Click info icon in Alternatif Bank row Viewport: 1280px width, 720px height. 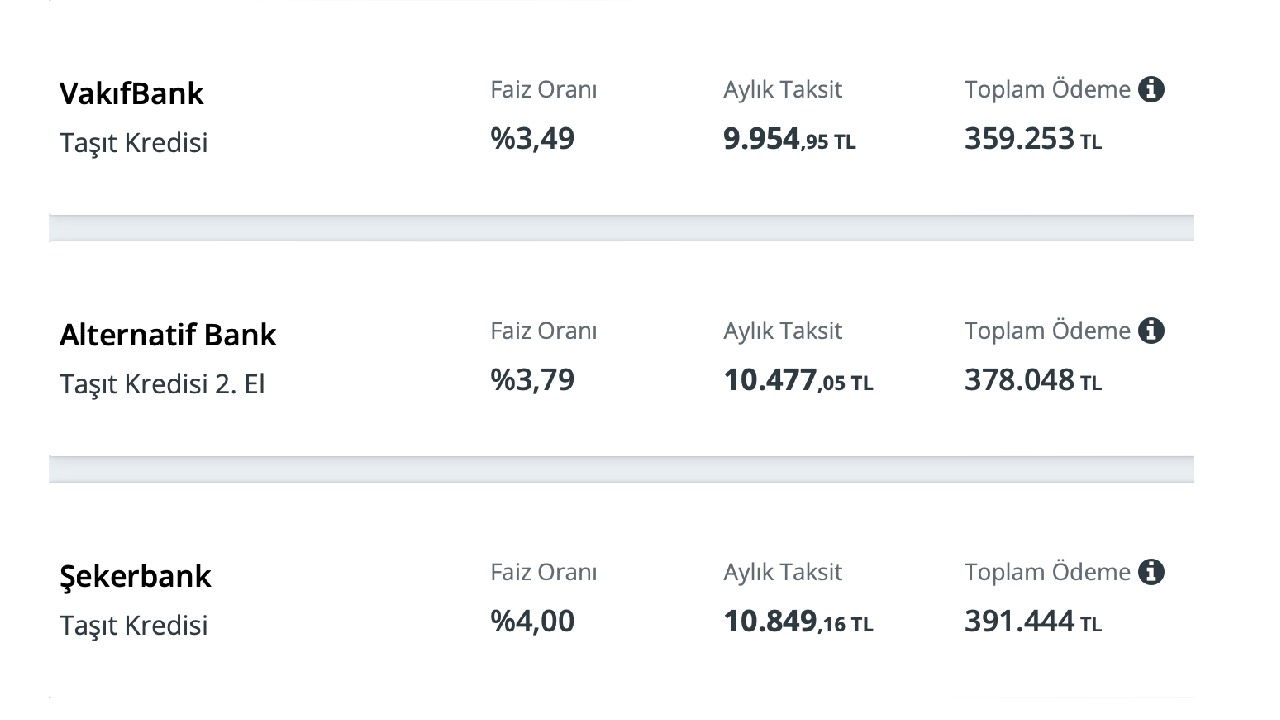[x=1152, y=331]
